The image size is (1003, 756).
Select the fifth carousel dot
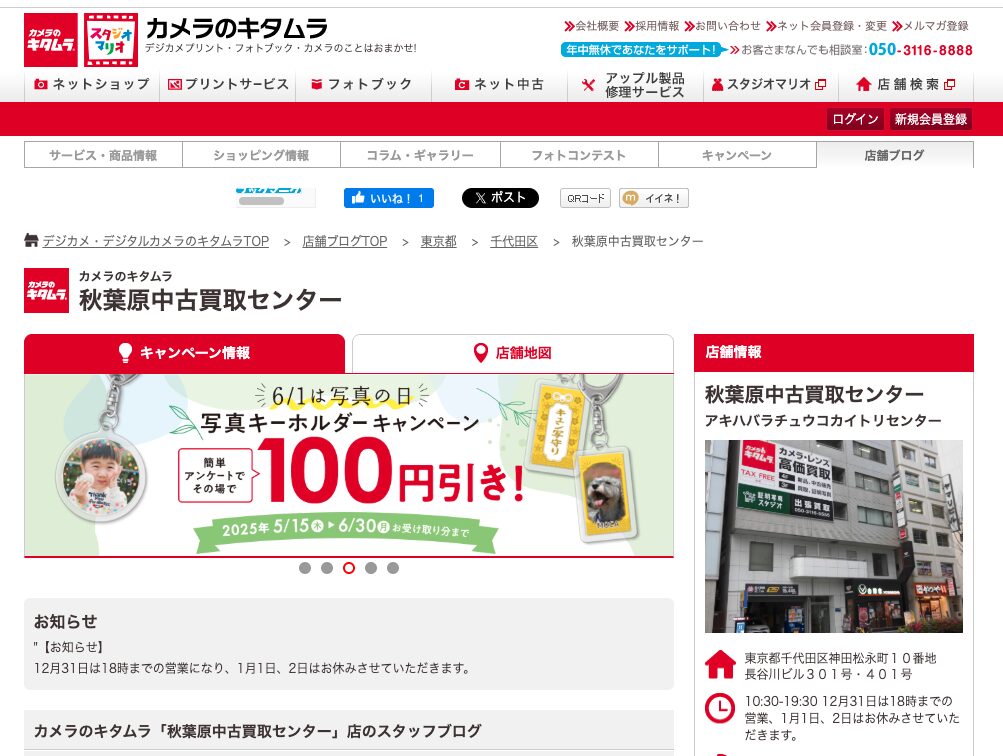pyautogui.click(x=393, y=568)
